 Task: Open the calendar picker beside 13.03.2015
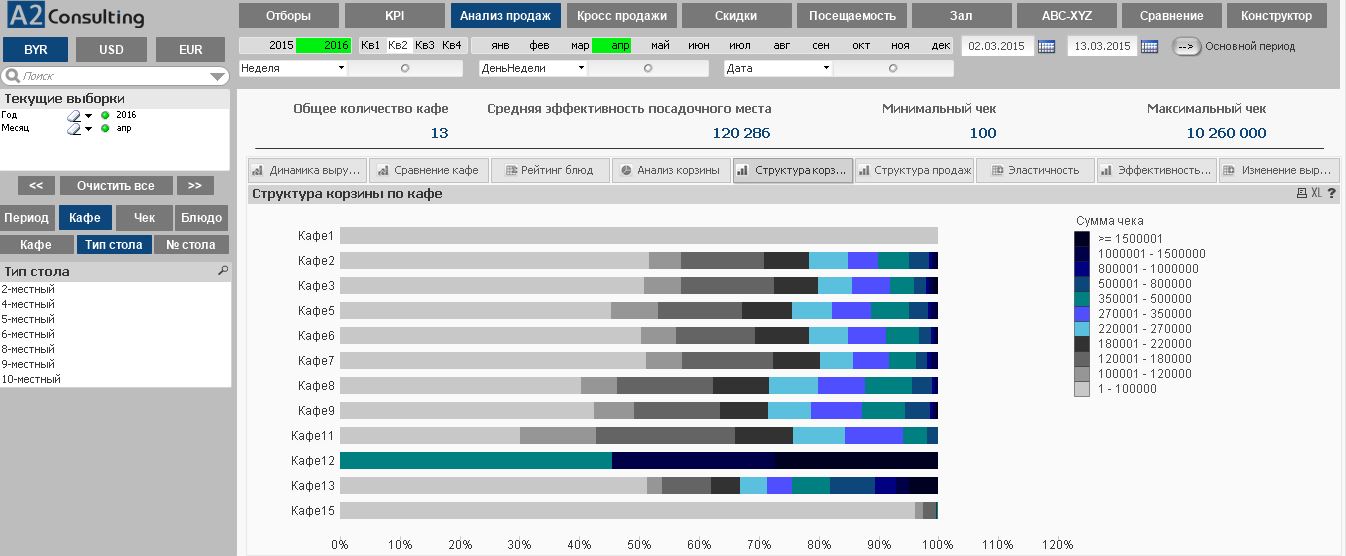tap(1149, 46)
